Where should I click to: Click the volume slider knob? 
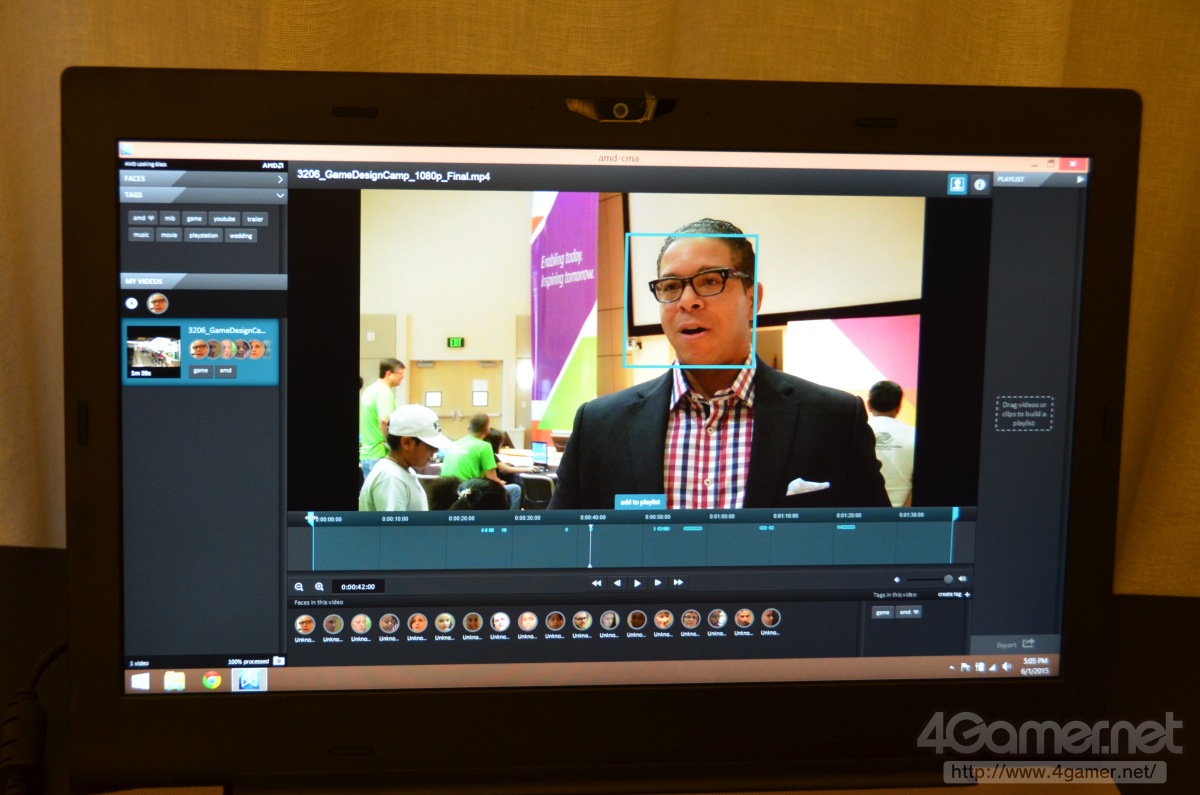coord(948,579)
